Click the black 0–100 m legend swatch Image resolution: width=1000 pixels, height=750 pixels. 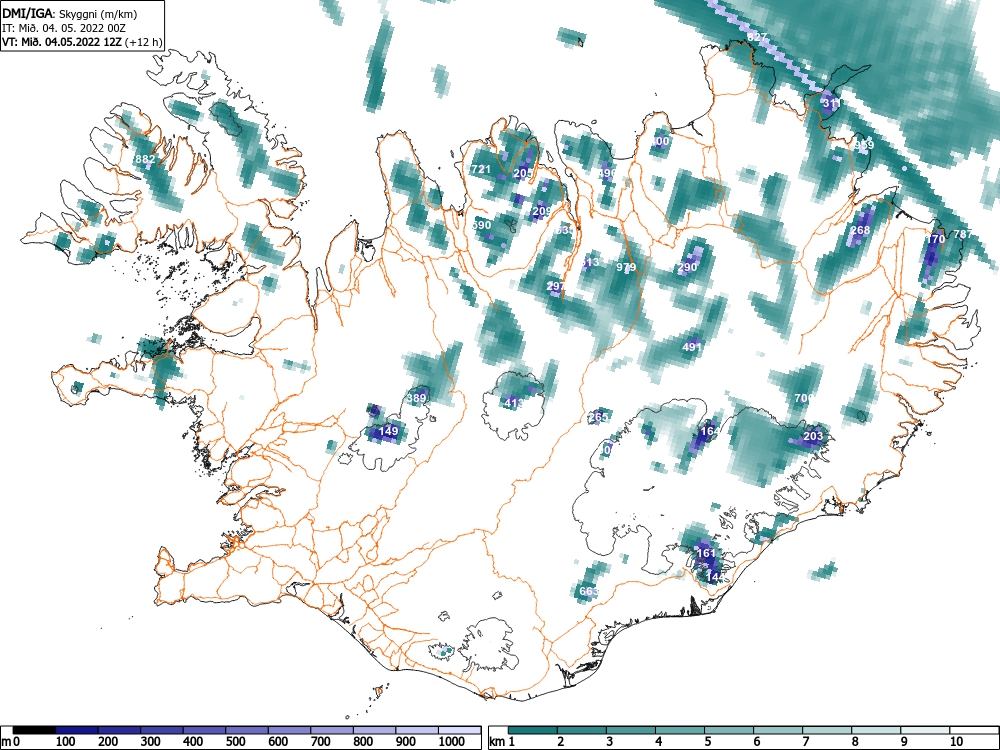[34, 730]
